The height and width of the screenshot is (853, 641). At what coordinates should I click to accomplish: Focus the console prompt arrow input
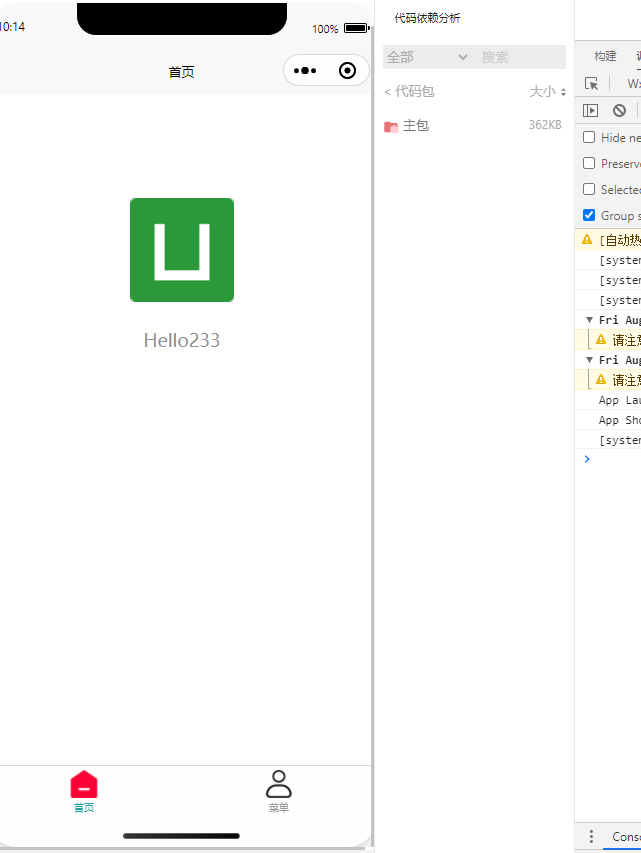(587, 459)
